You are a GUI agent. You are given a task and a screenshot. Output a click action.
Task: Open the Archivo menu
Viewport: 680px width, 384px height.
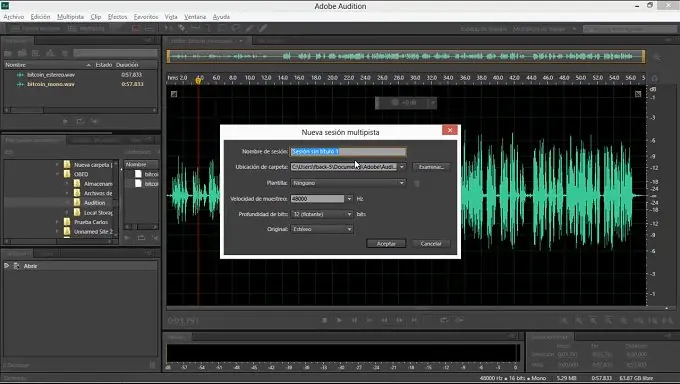(13, 16)
